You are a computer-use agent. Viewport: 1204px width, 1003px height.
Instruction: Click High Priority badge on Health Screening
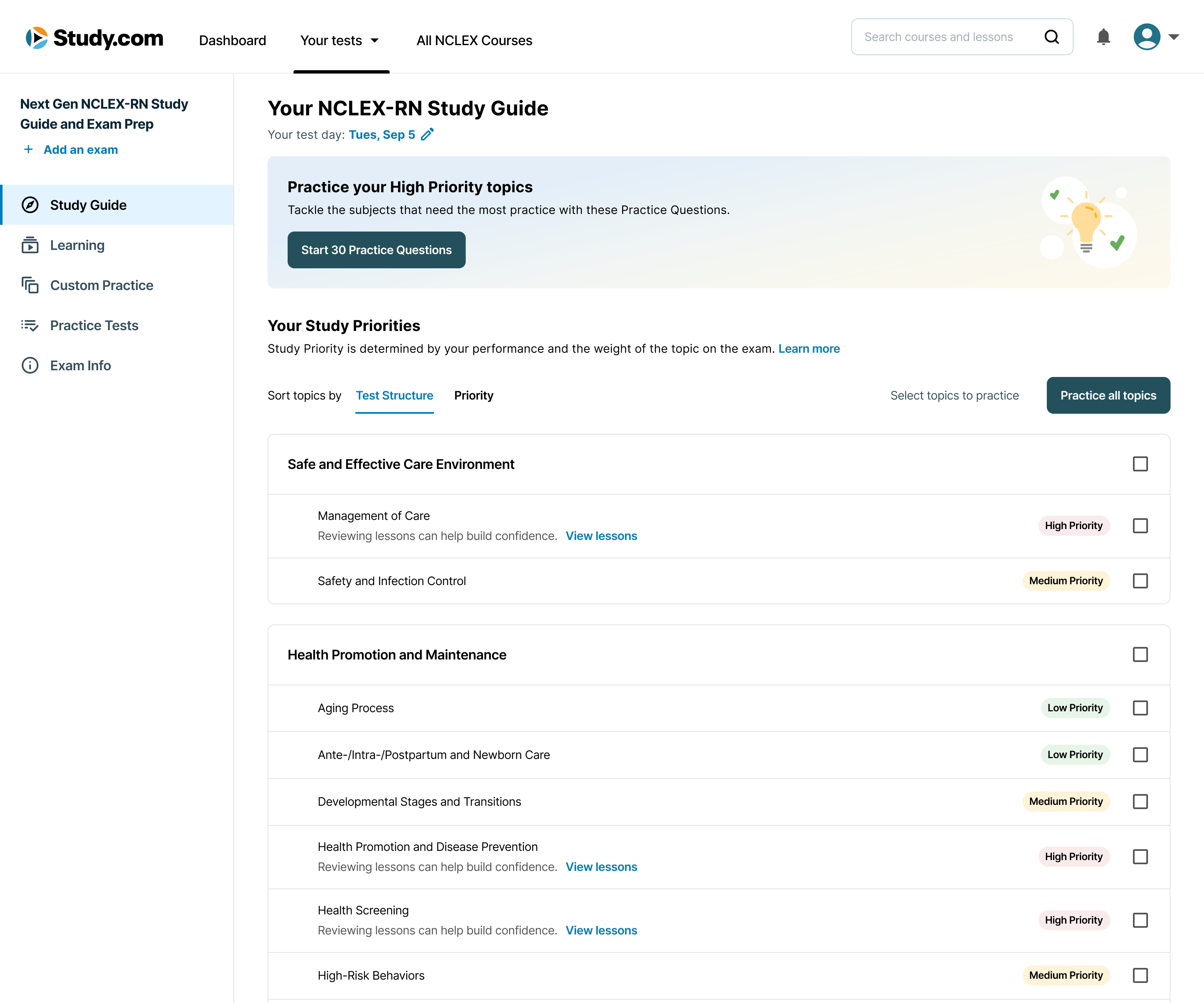point(1074,920)
